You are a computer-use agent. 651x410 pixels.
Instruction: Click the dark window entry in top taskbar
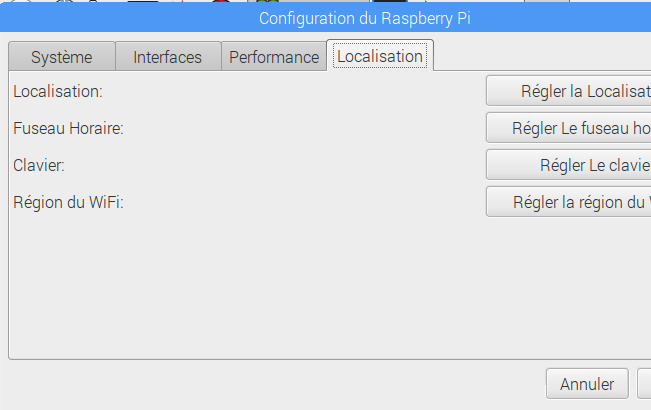click(x=389, y=1)
